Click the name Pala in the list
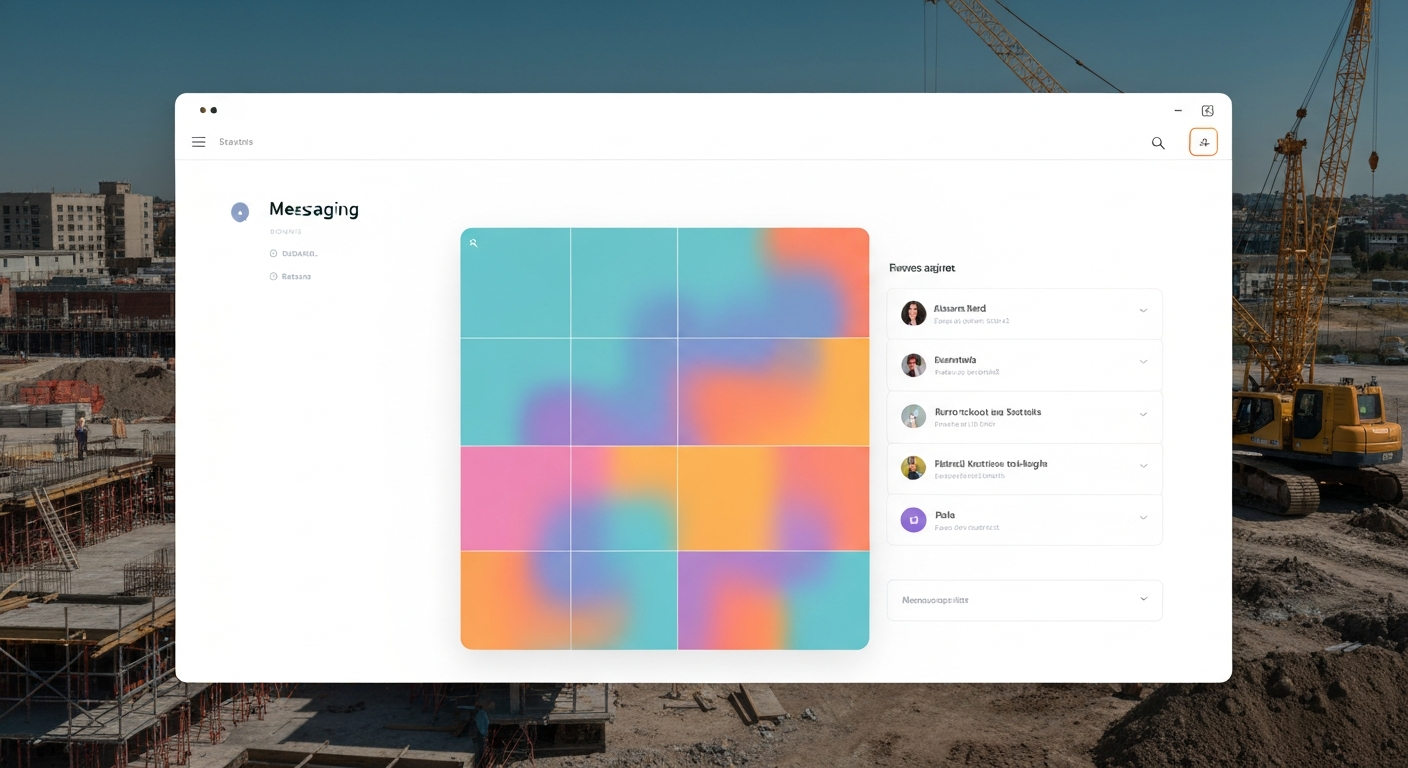 pos(945,515)
